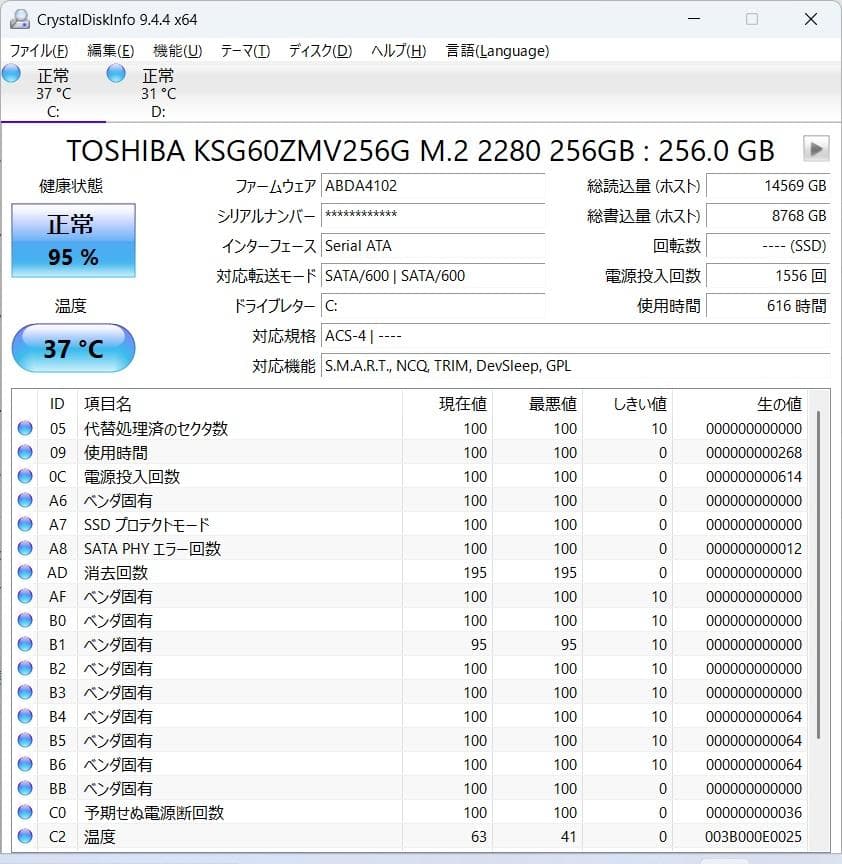Click the blue status dot for 消去回数 attribute
The image size is (842, 864).
click(26, 572)
